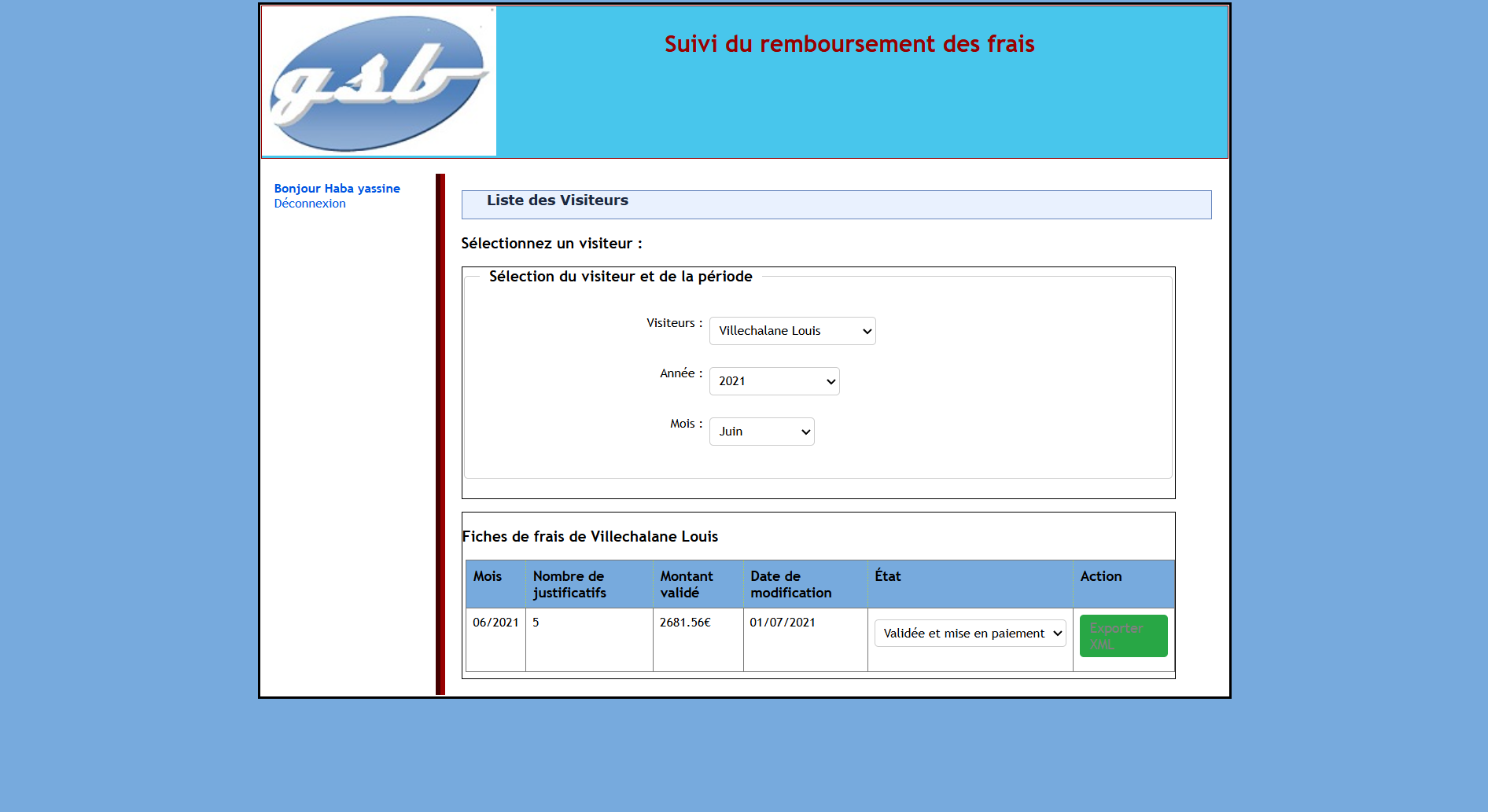
Task: Click the Déconnexion link
Action: click(310, 204)
